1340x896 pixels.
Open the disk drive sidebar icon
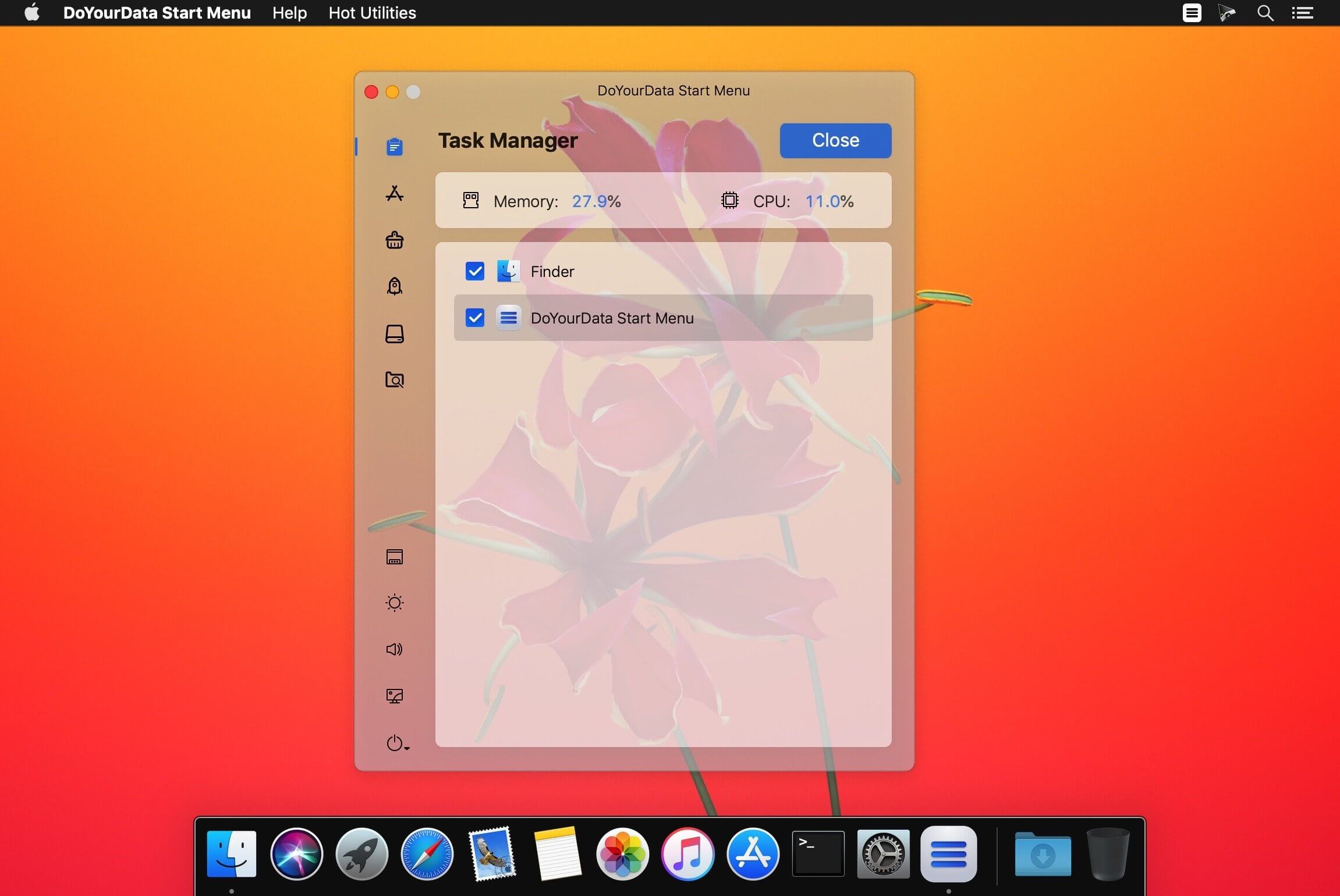[394, 333]
